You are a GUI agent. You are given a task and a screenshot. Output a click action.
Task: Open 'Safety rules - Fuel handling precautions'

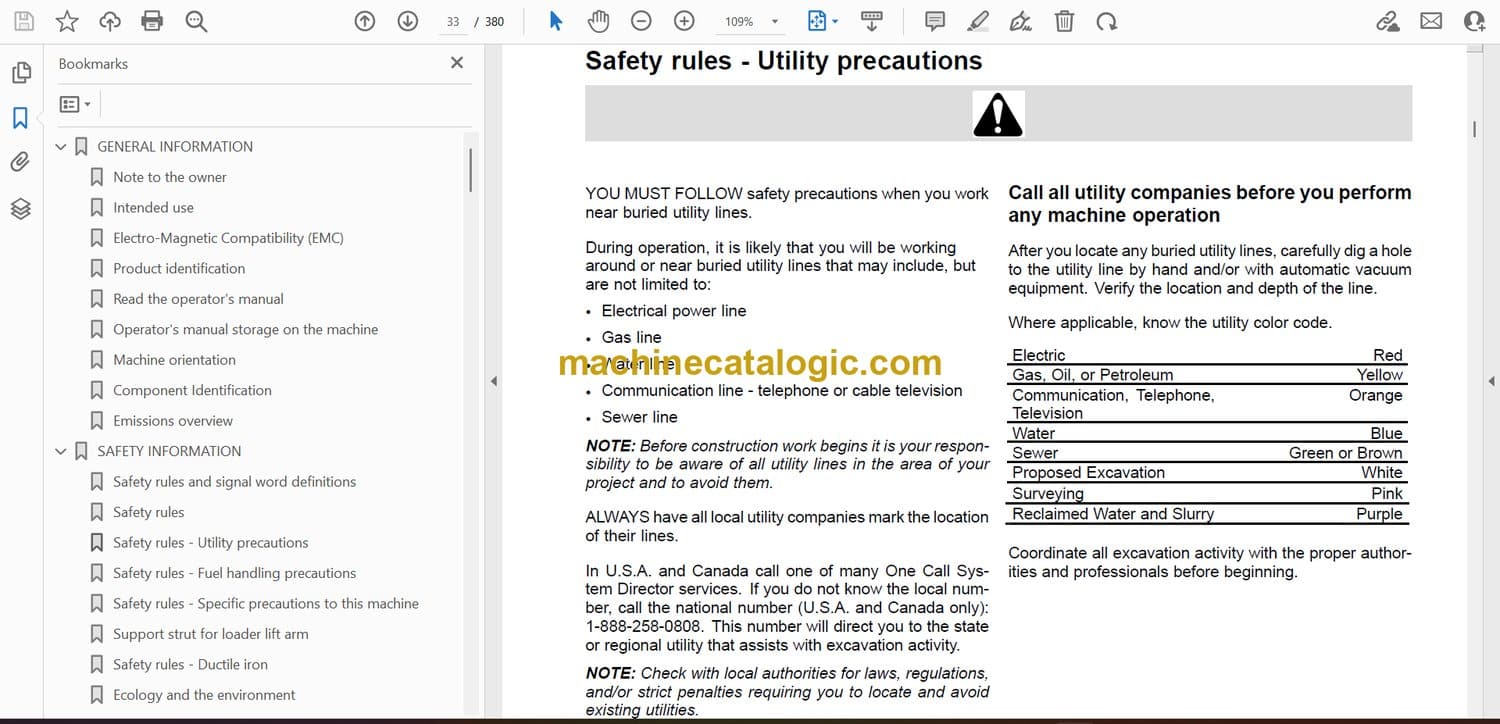(x=235, y=573)
